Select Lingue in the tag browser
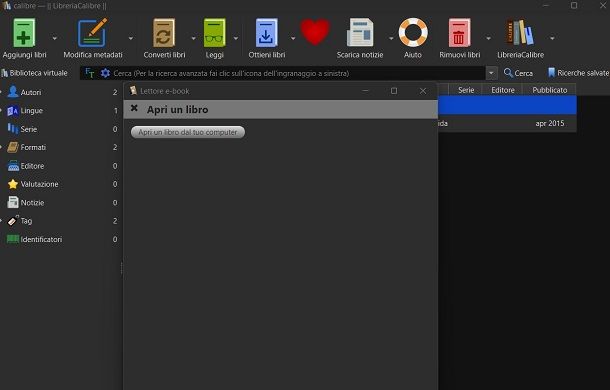Viewport: 610px width, 390px height. (32, 111)
